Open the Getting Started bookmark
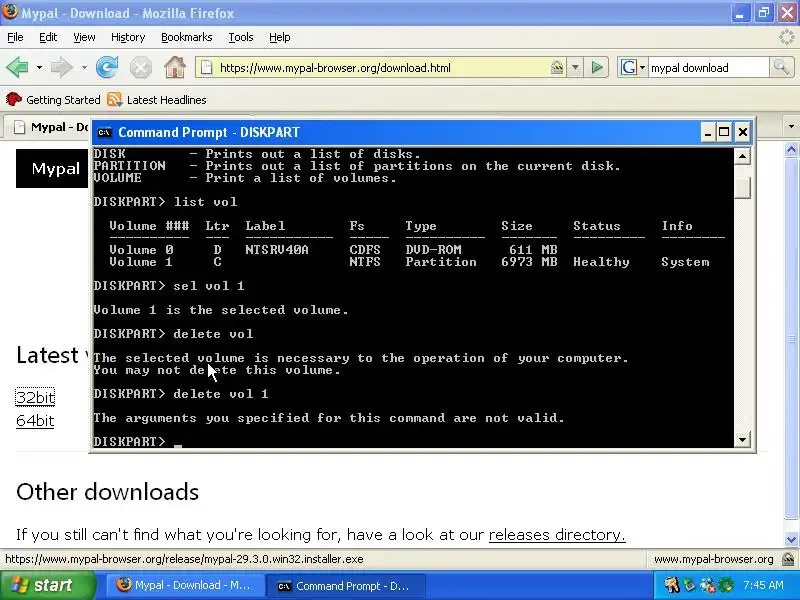The height and width of the screenshot is (600, 800). click(53, 99)
